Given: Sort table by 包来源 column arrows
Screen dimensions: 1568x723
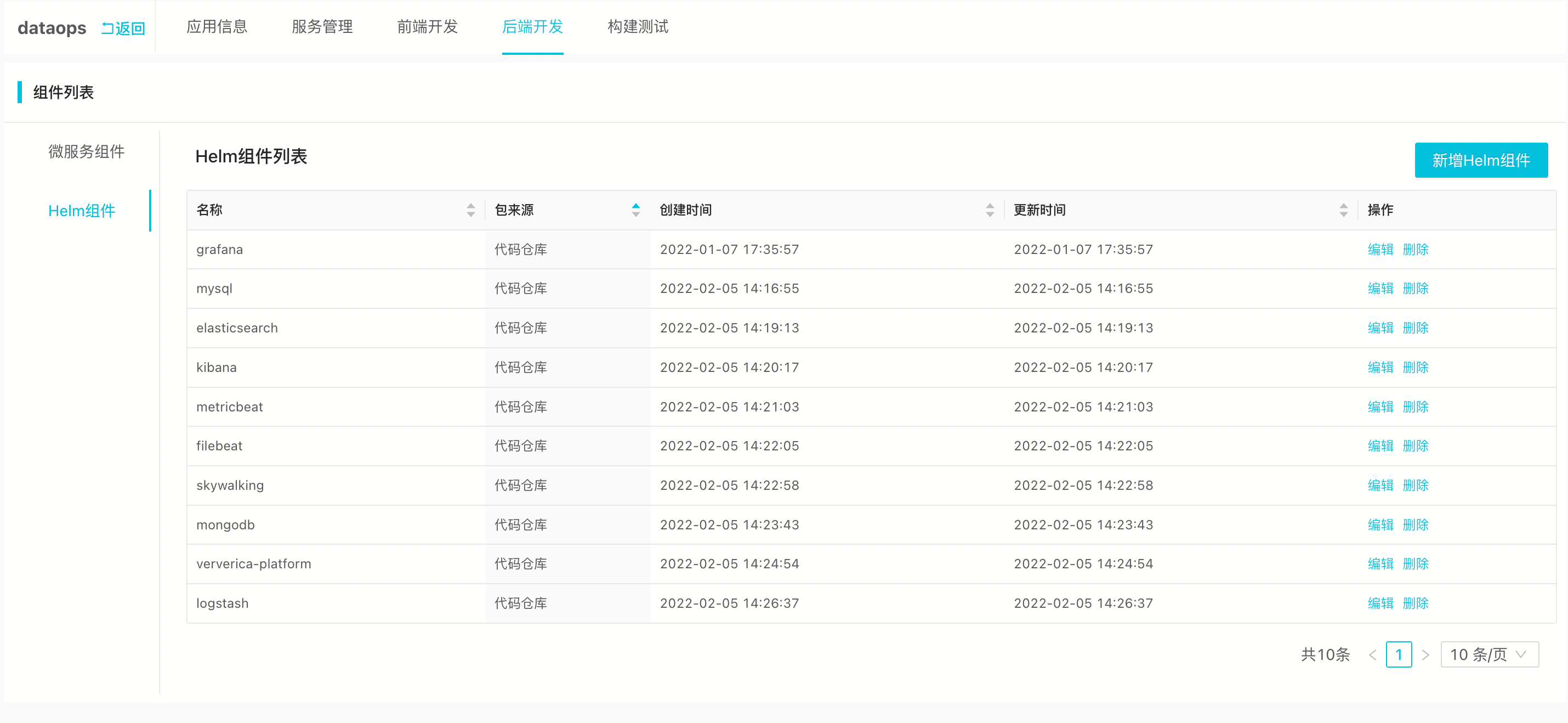Looking at the screenshot, I should (635, 210).
